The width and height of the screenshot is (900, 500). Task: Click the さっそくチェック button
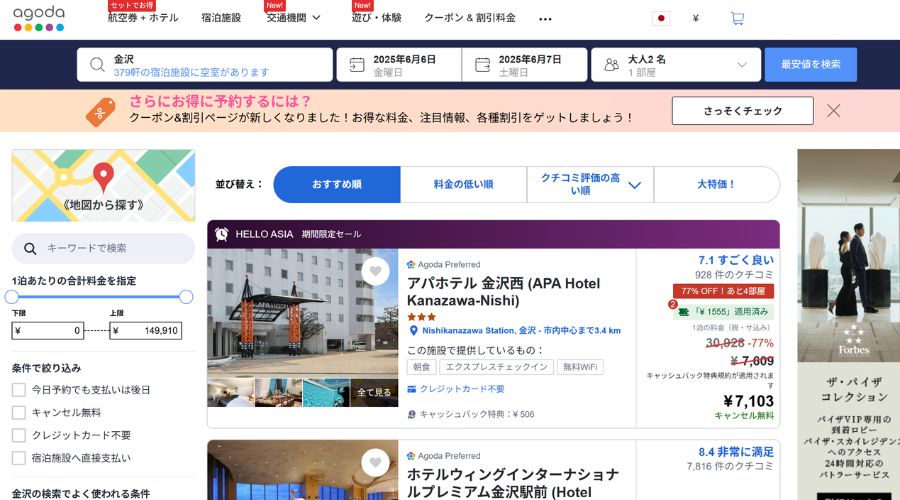(x=743, y=111)
